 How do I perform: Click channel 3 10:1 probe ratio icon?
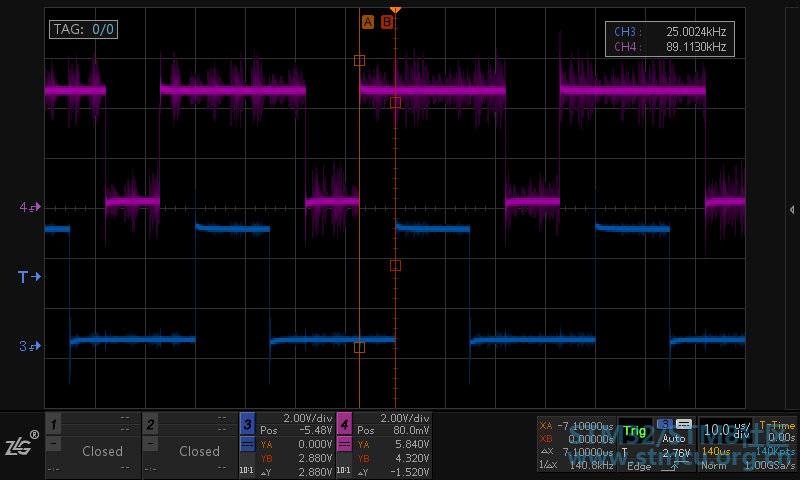pos(247,469)
